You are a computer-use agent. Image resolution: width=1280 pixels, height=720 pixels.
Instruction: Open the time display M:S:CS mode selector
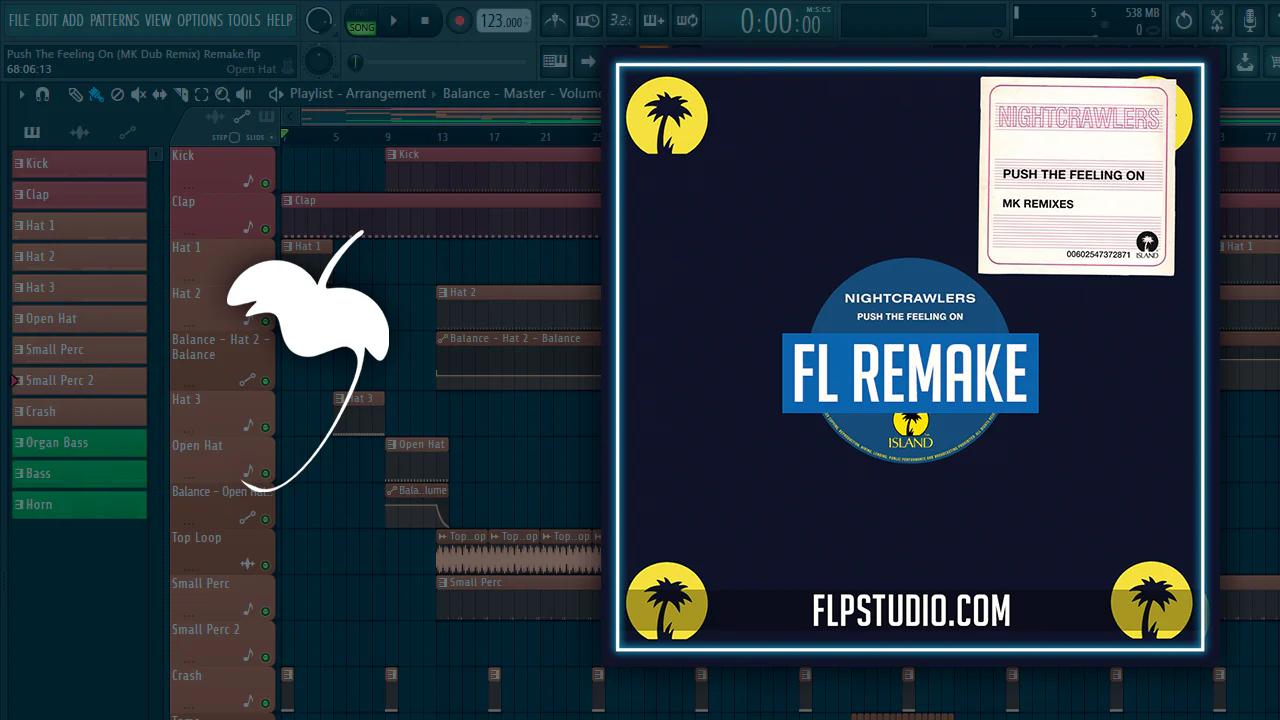818,9
